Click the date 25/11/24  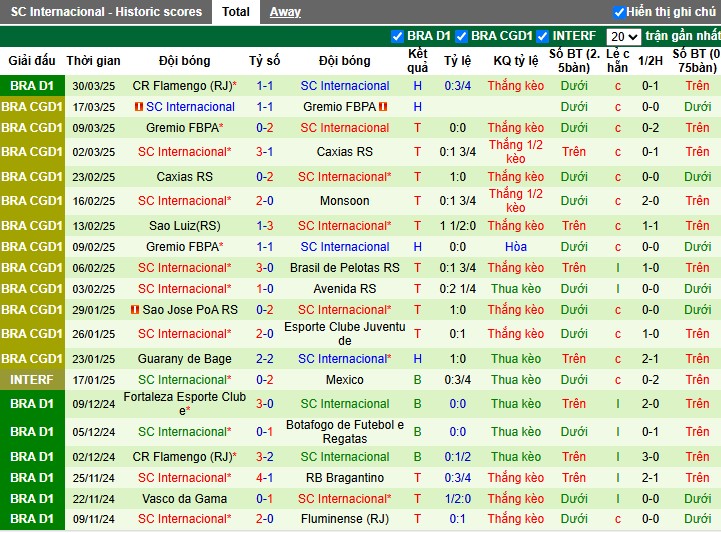pos(93,478)
